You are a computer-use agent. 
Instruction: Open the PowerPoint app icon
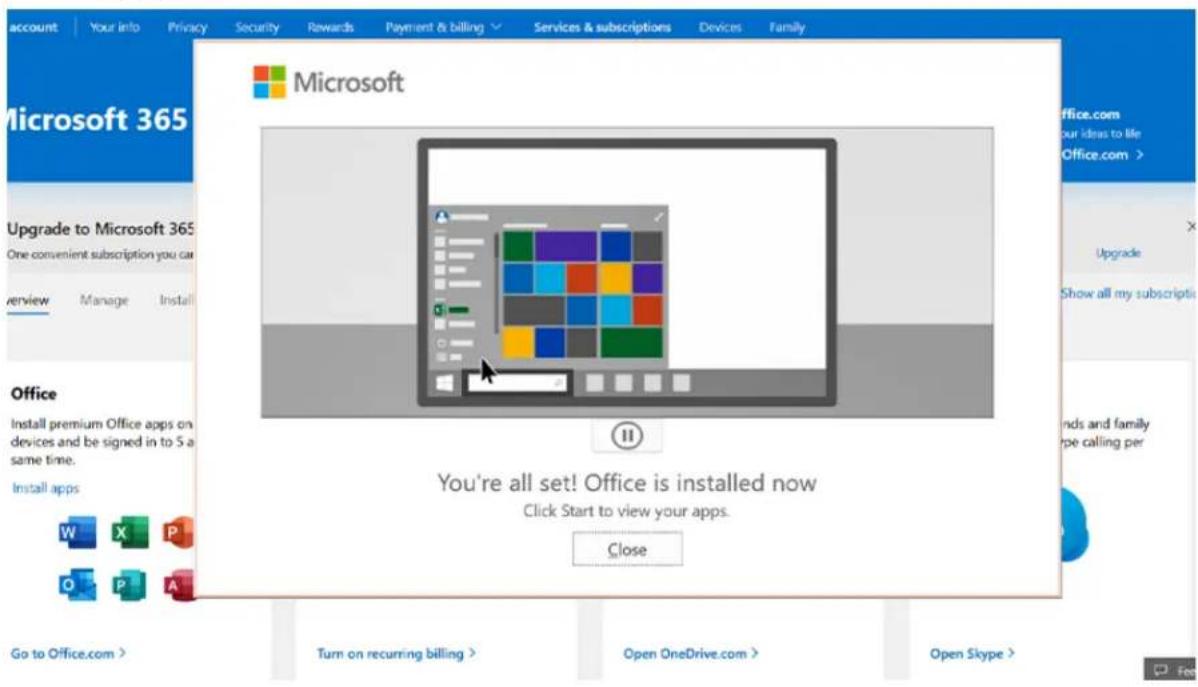[178, 532]
